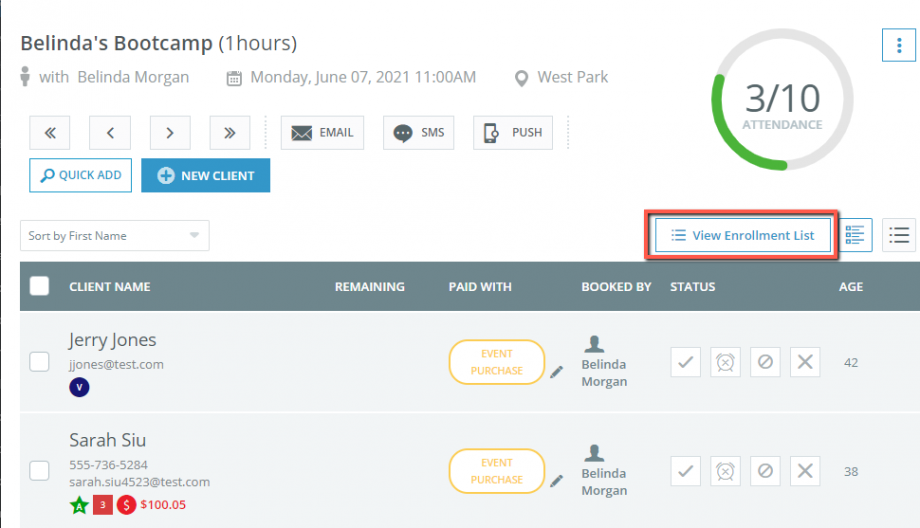
Task: Click the View Enrollment List button
Action: 743,235
